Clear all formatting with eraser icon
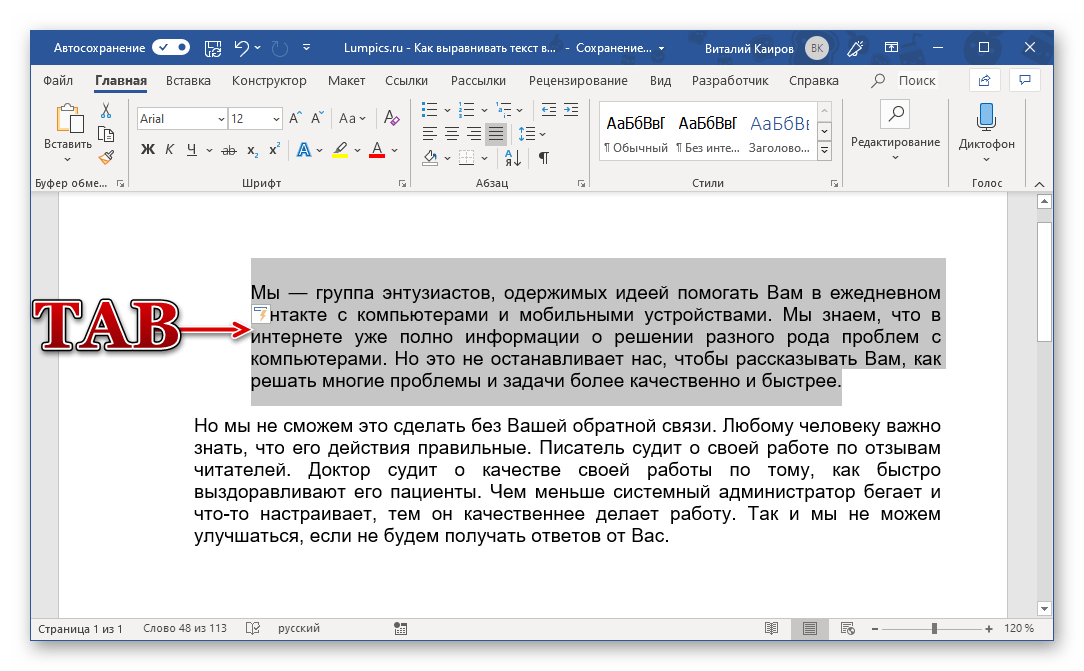 click(392, 119)
